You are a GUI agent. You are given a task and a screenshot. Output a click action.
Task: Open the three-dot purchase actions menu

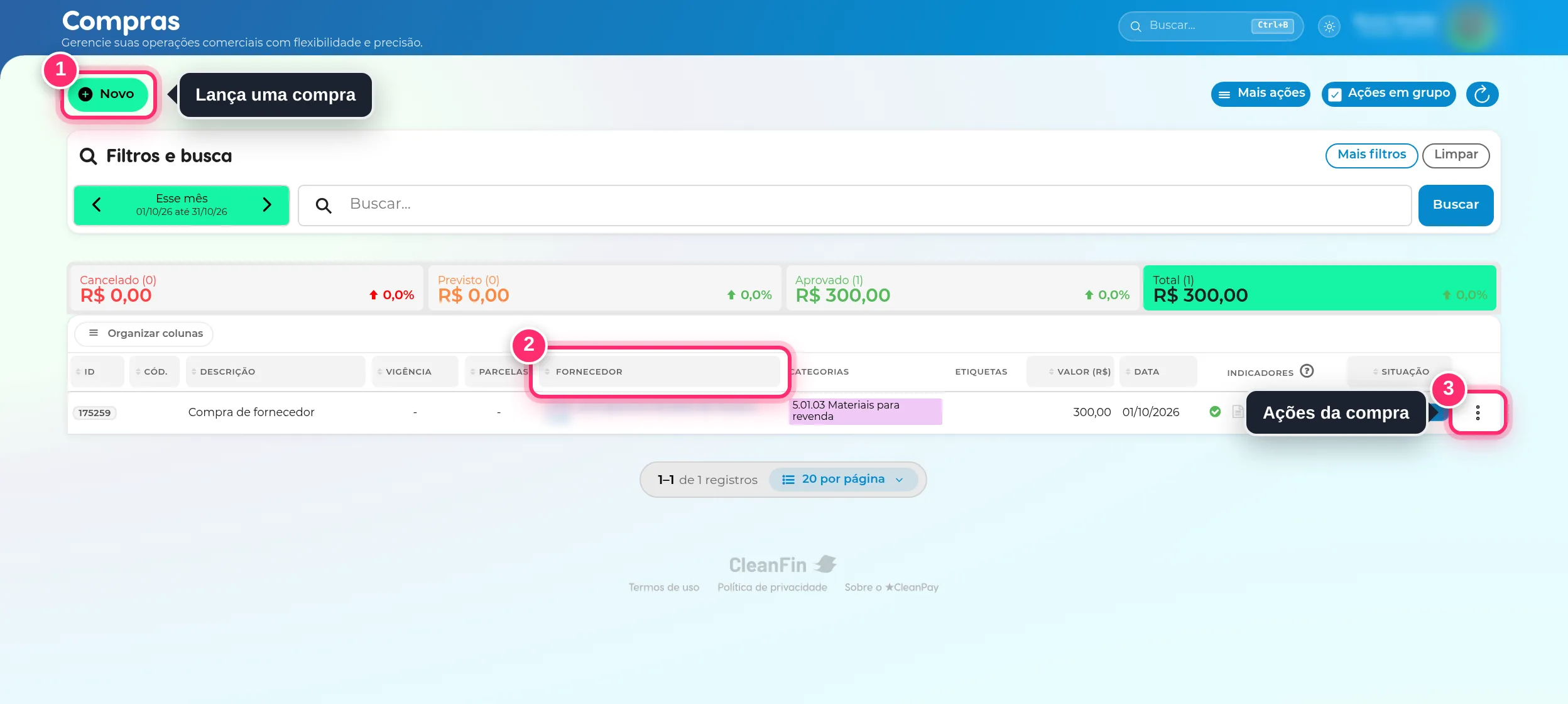pos(1478,413)
